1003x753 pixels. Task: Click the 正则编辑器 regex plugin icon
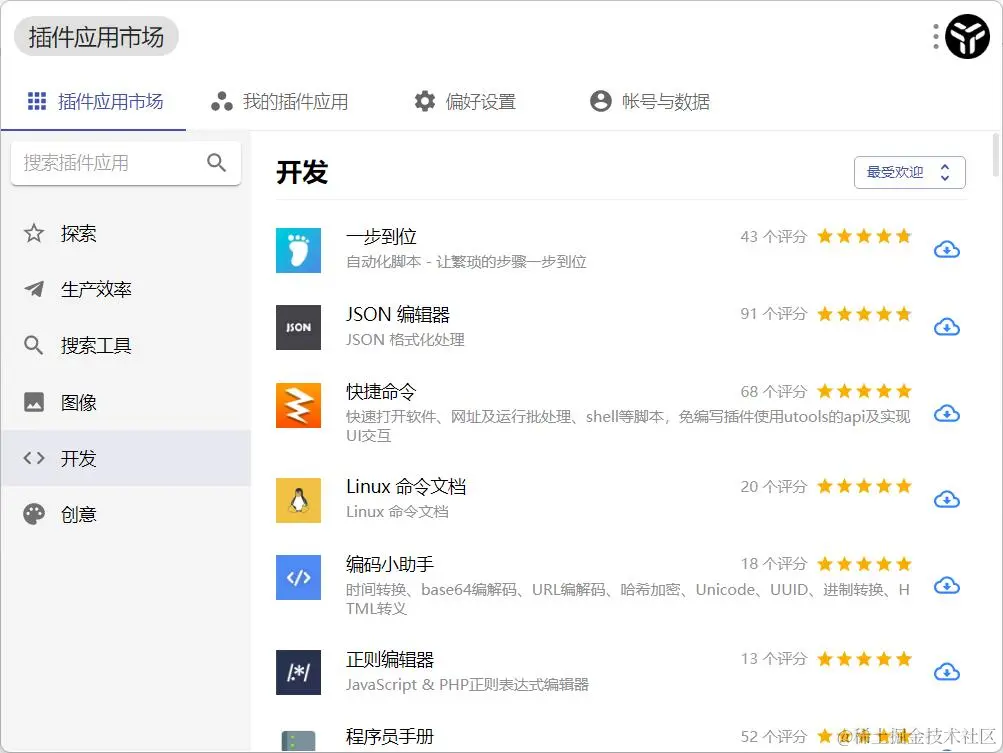pyautogui.click(x=298, y=672)
